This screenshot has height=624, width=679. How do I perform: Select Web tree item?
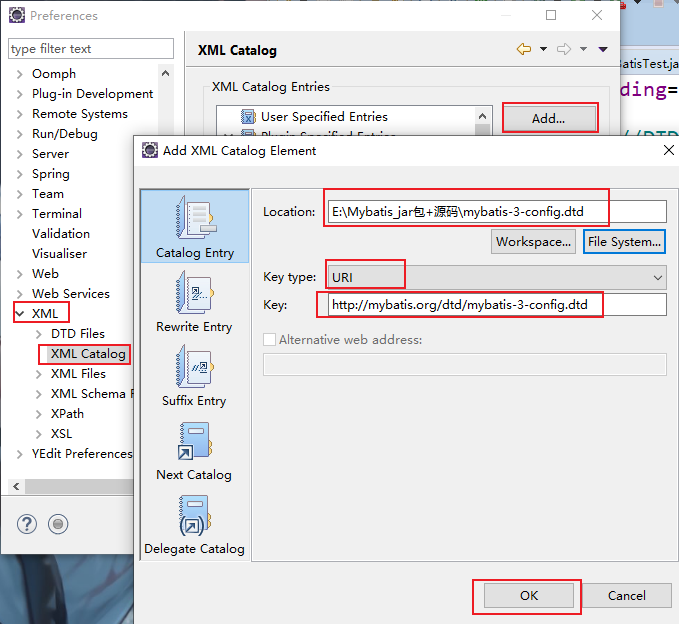click(45, 274)
